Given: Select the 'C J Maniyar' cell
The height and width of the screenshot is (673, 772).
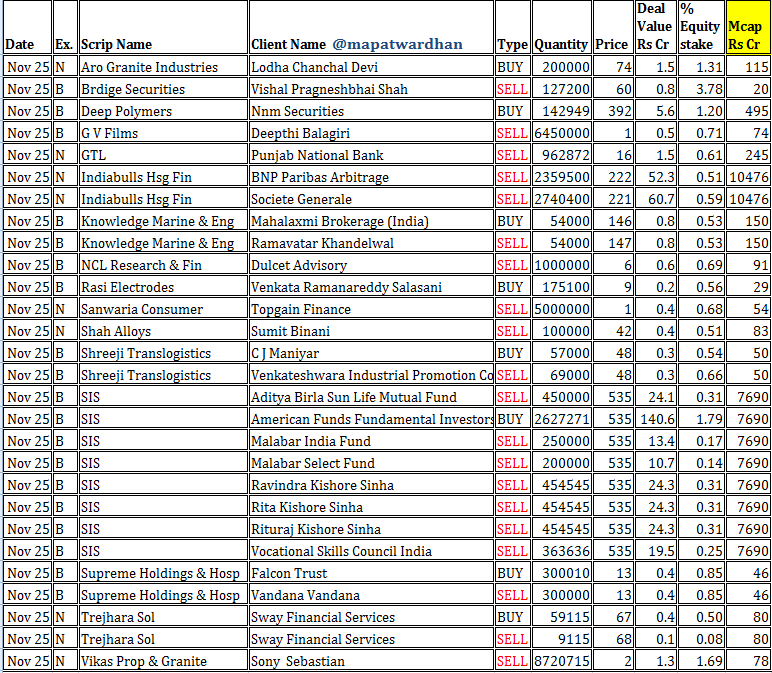Looking at the screenshot, I should pyautogui.click(x=371, y=352).
